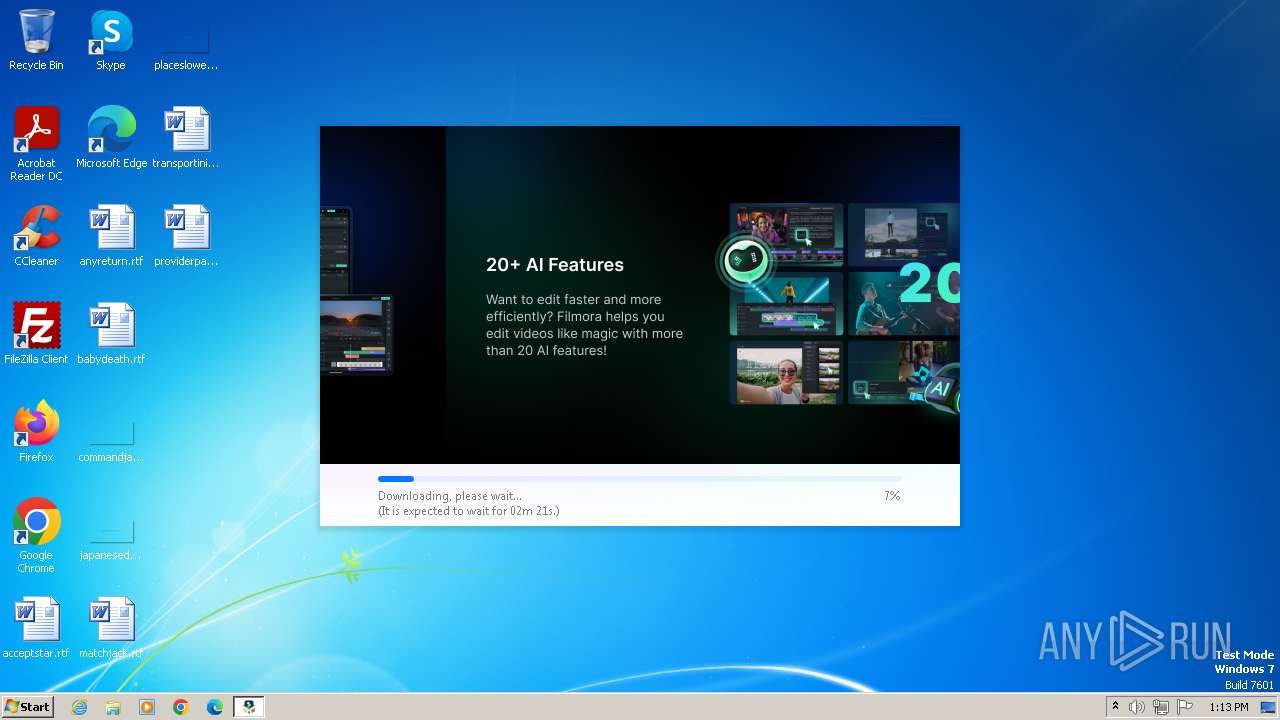Launch Skype from the desktop

click(111, 40)
